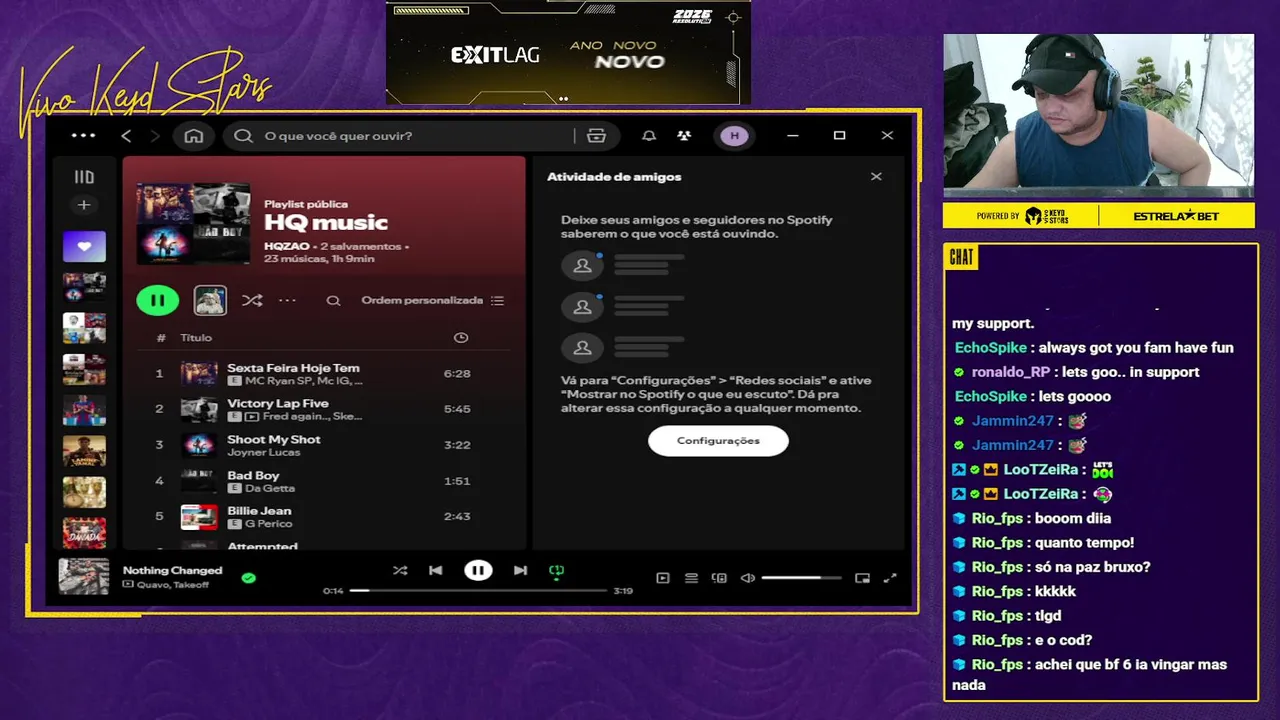Open sidebar playlist with 'DANADA' cover
This screenshot has width=1280, height=720.
pyautogui.click(x=84, y=532)
